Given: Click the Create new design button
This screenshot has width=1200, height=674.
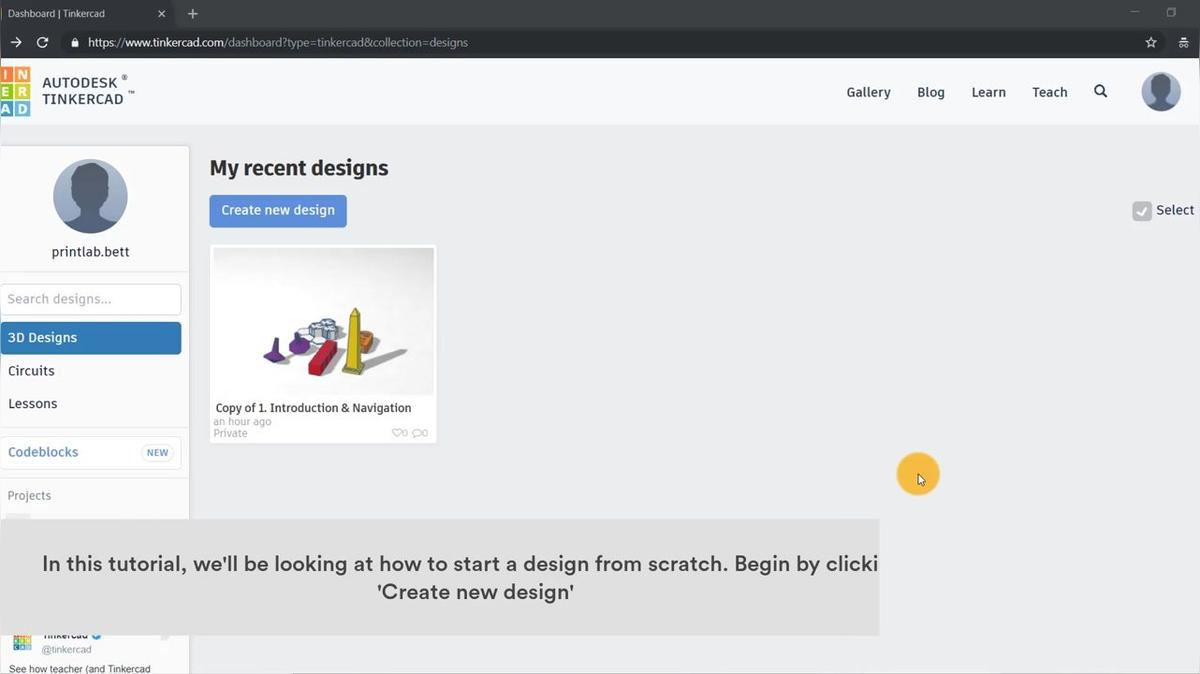Looking at the screenshot, I should click(x=278, y=211).
